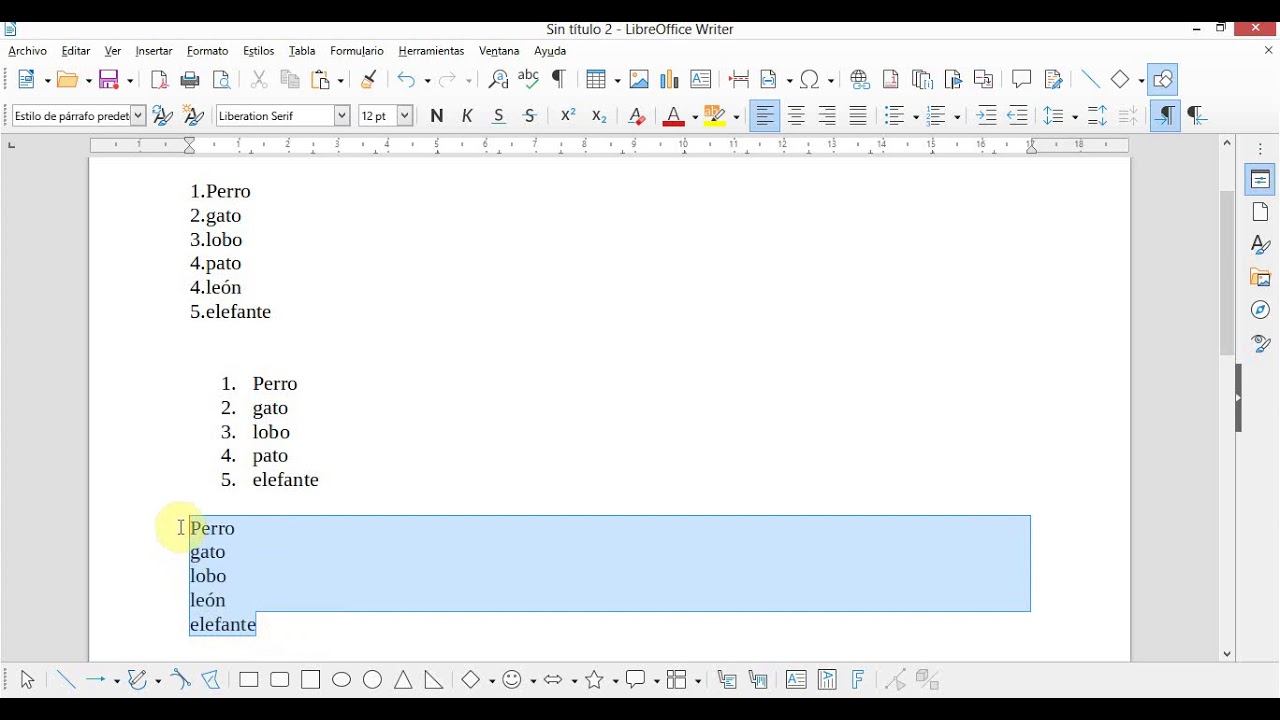
Task: Insert a hyperlink
Action: click(x=859, y=80)
